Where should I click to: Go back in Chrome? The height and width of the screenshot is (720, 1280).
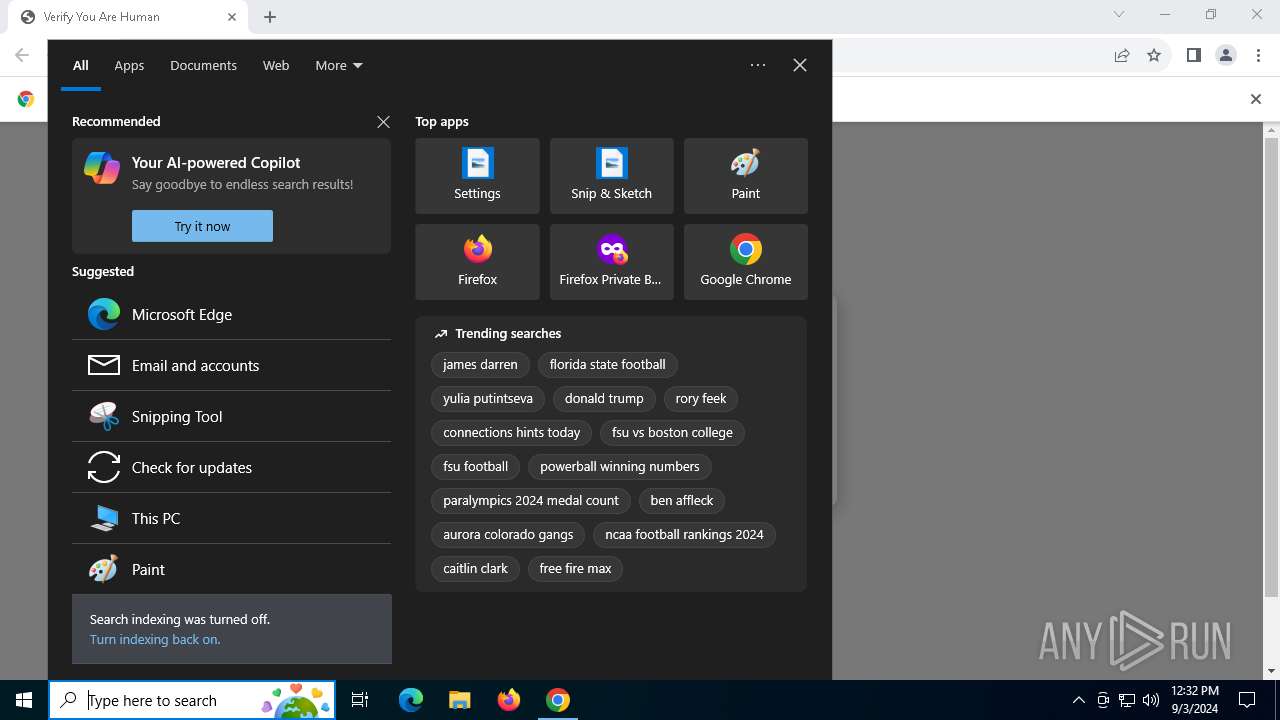click(x=22, y=56)
